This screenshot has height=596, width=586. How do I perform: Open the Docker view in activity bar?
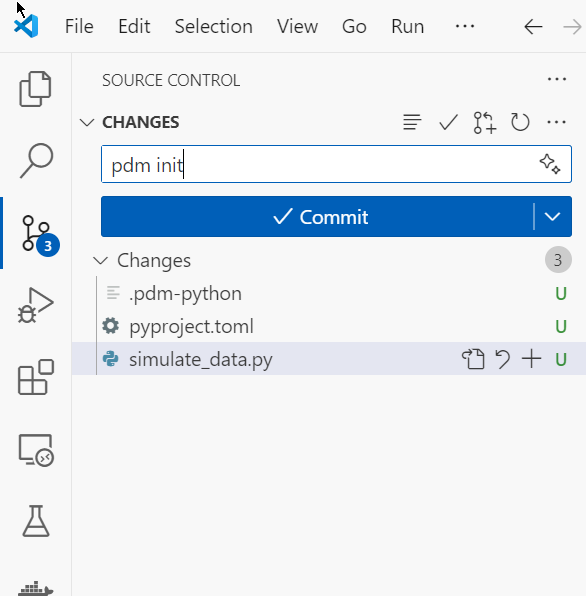[35, 588]
